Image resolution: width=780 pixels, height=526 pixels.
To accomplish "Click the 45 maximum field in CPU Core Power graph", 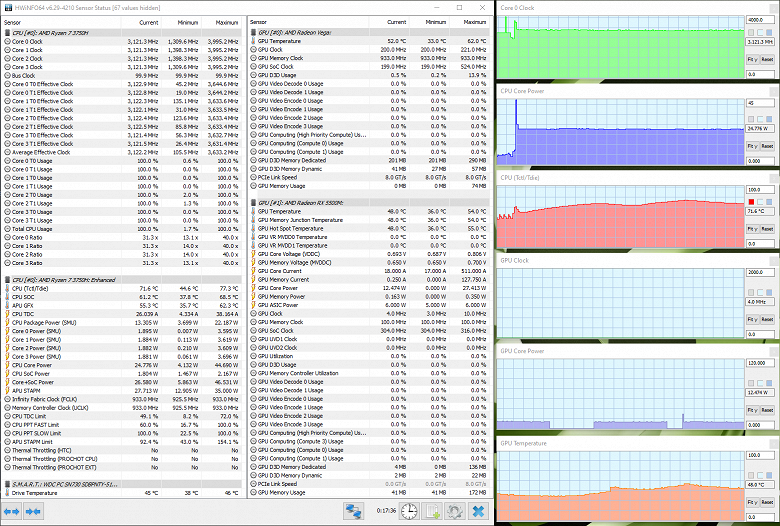I will [x=760, y=104].
